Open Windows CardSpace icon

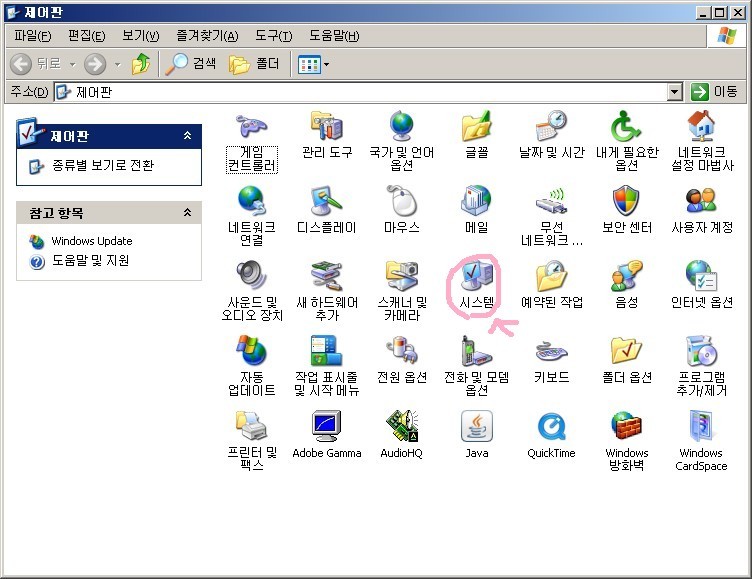pyautogui.click(x=702, y=440)
